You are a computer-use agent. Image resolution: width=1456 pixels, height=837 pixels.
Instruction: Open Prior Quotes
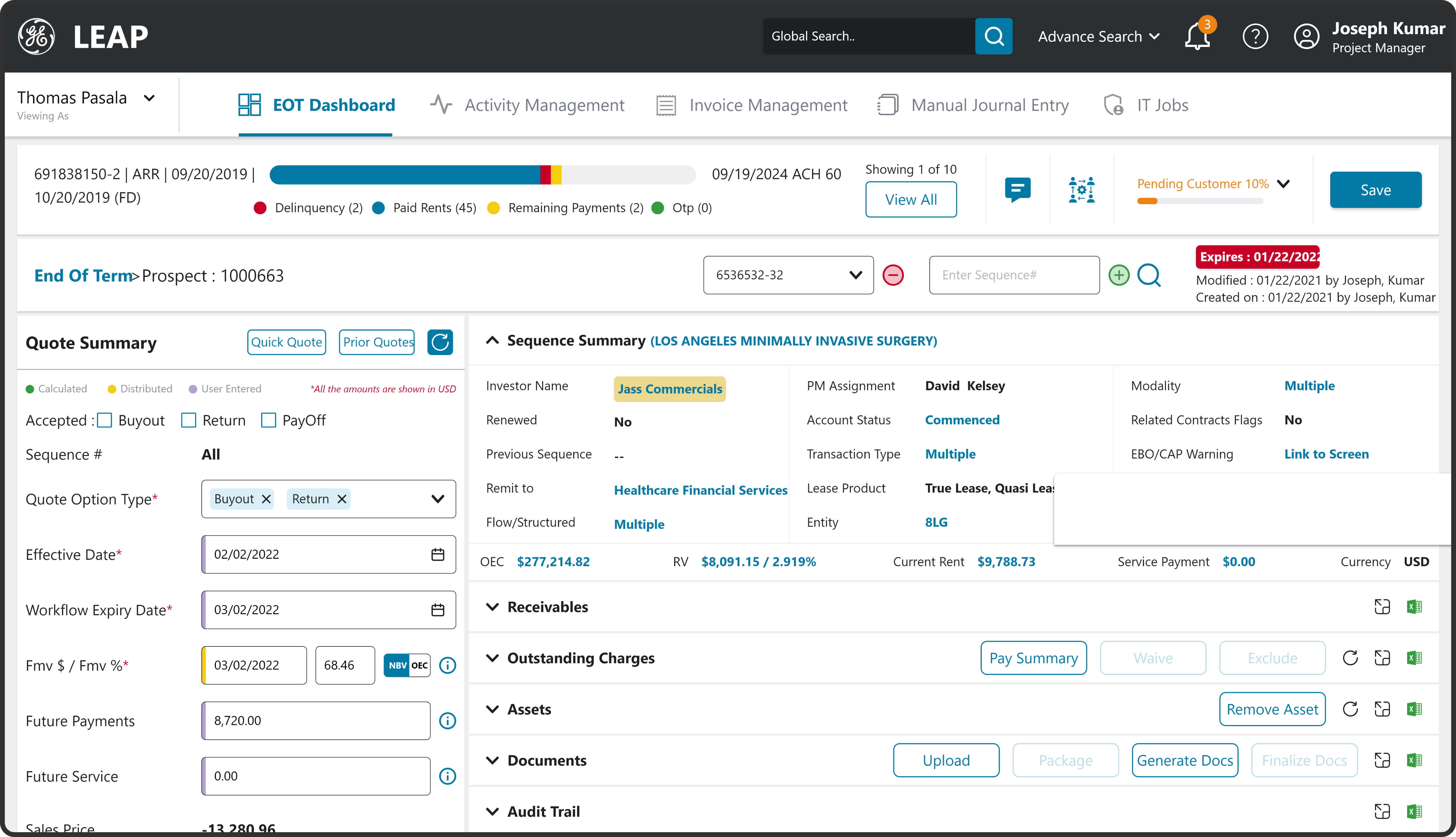click(377, 342)
